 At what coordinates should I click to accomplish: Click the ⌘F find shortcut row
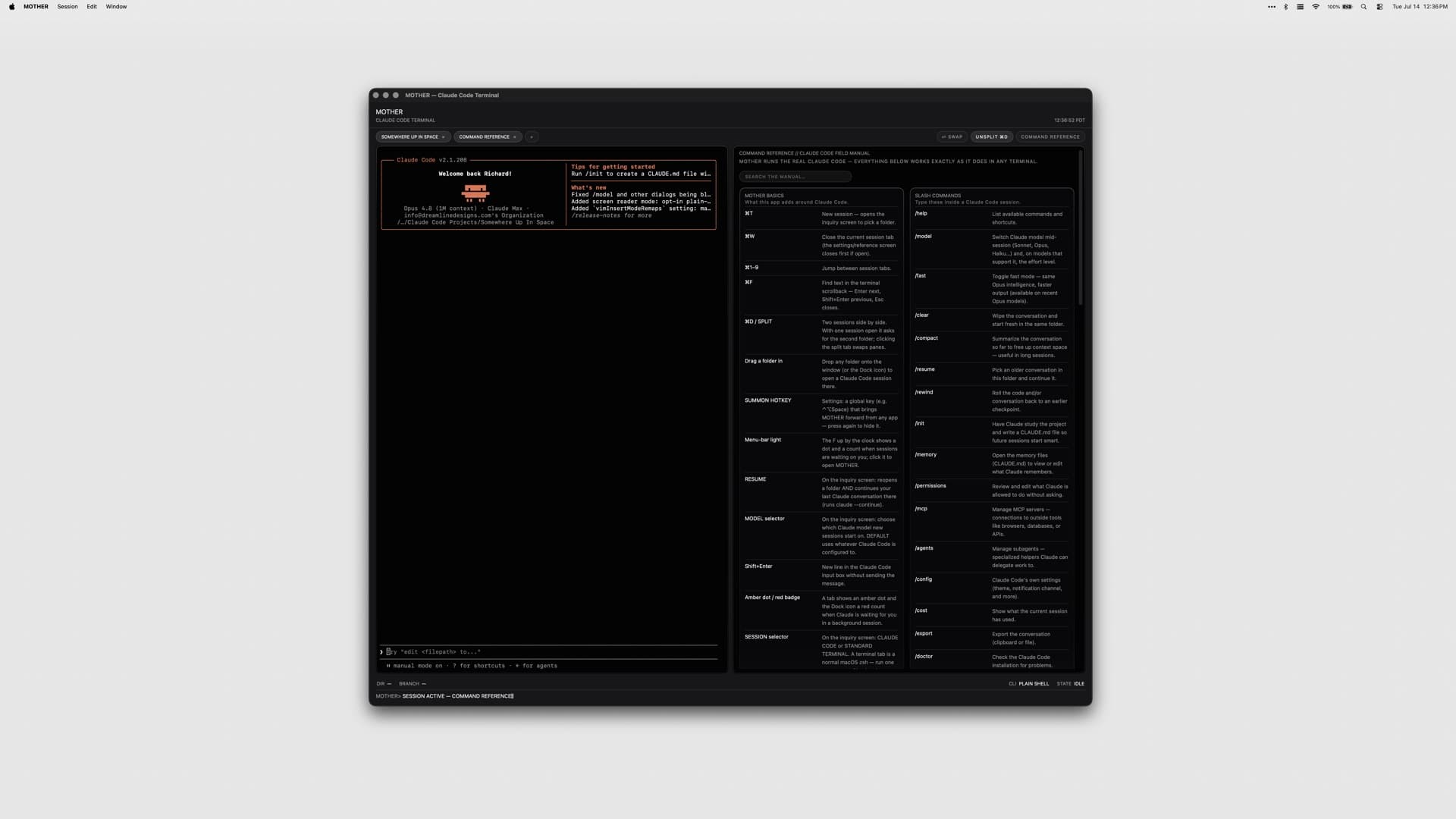tap(821, 295)
